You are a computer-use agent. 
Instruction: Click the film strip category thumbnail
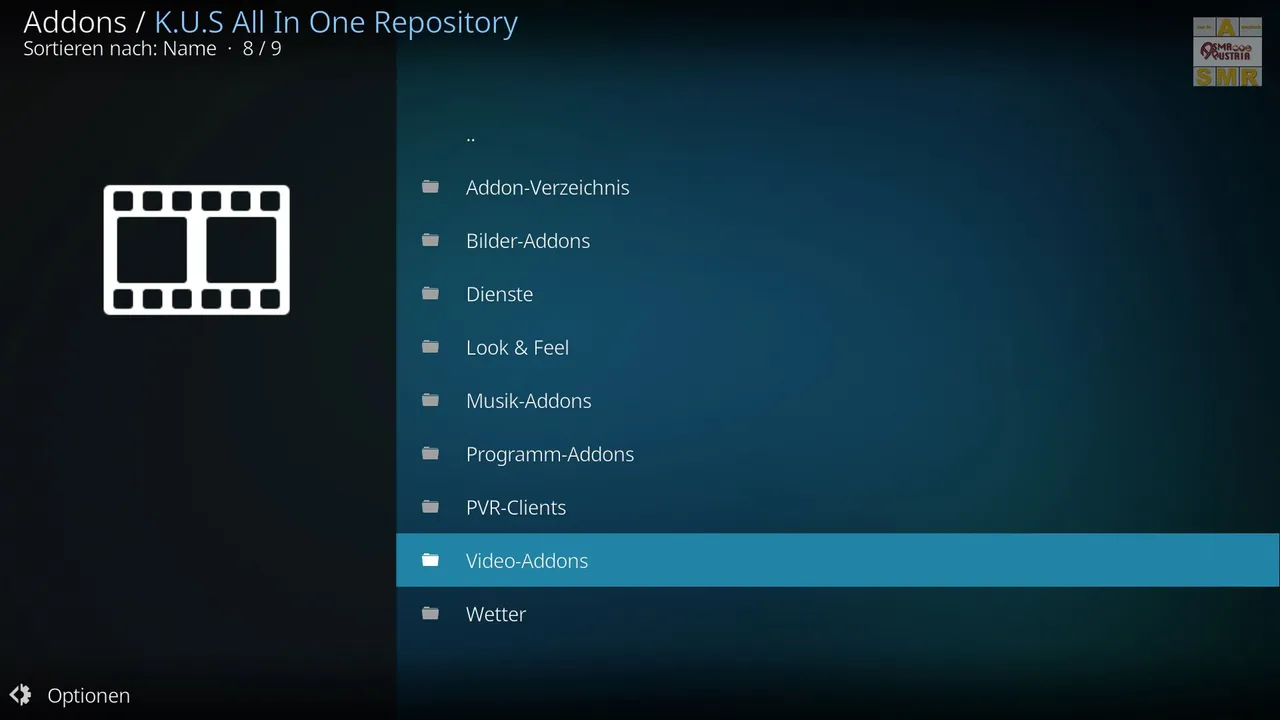196,250
